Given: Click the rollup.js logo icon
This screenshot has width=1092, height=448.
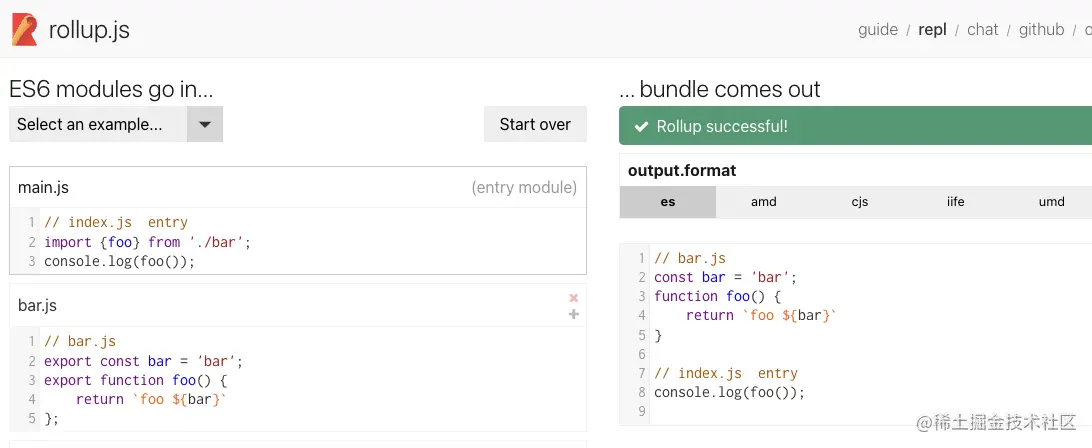Looking at the screenshot, I should click(x=24, y=29).
